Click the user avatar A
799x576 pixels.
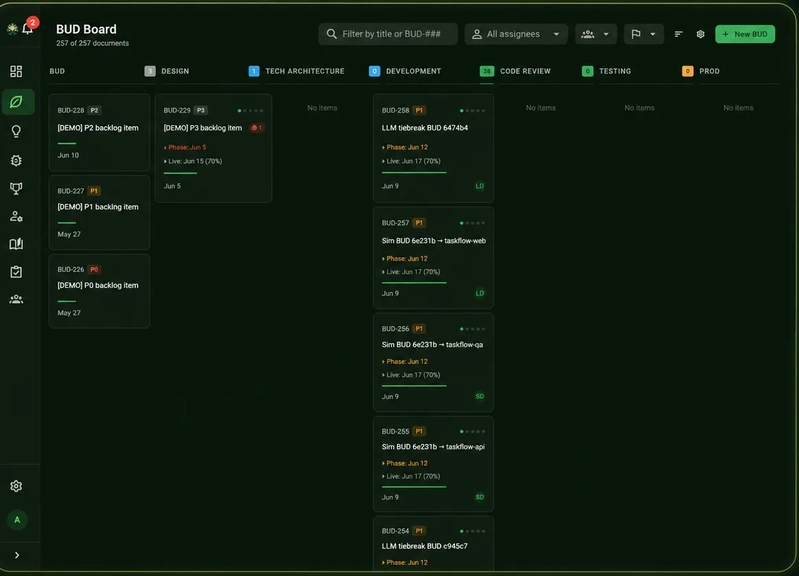click(x=17, y=520)
